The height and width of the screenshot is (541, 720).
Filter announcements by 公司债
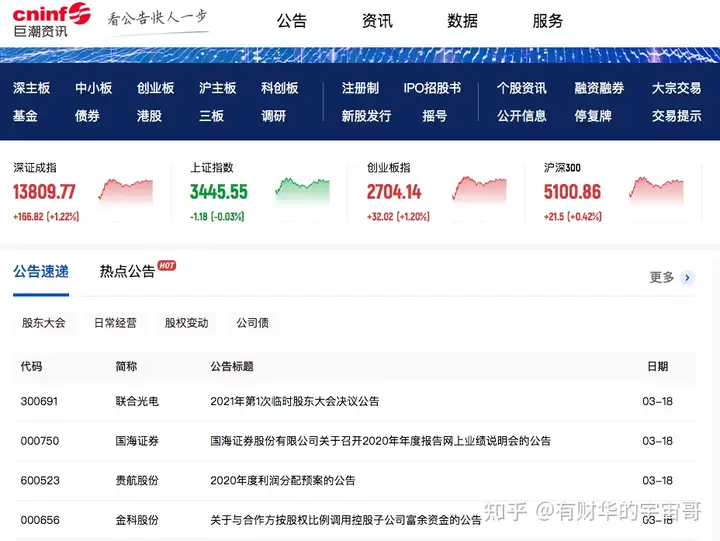pyautogui.click(x=253, y=323)
